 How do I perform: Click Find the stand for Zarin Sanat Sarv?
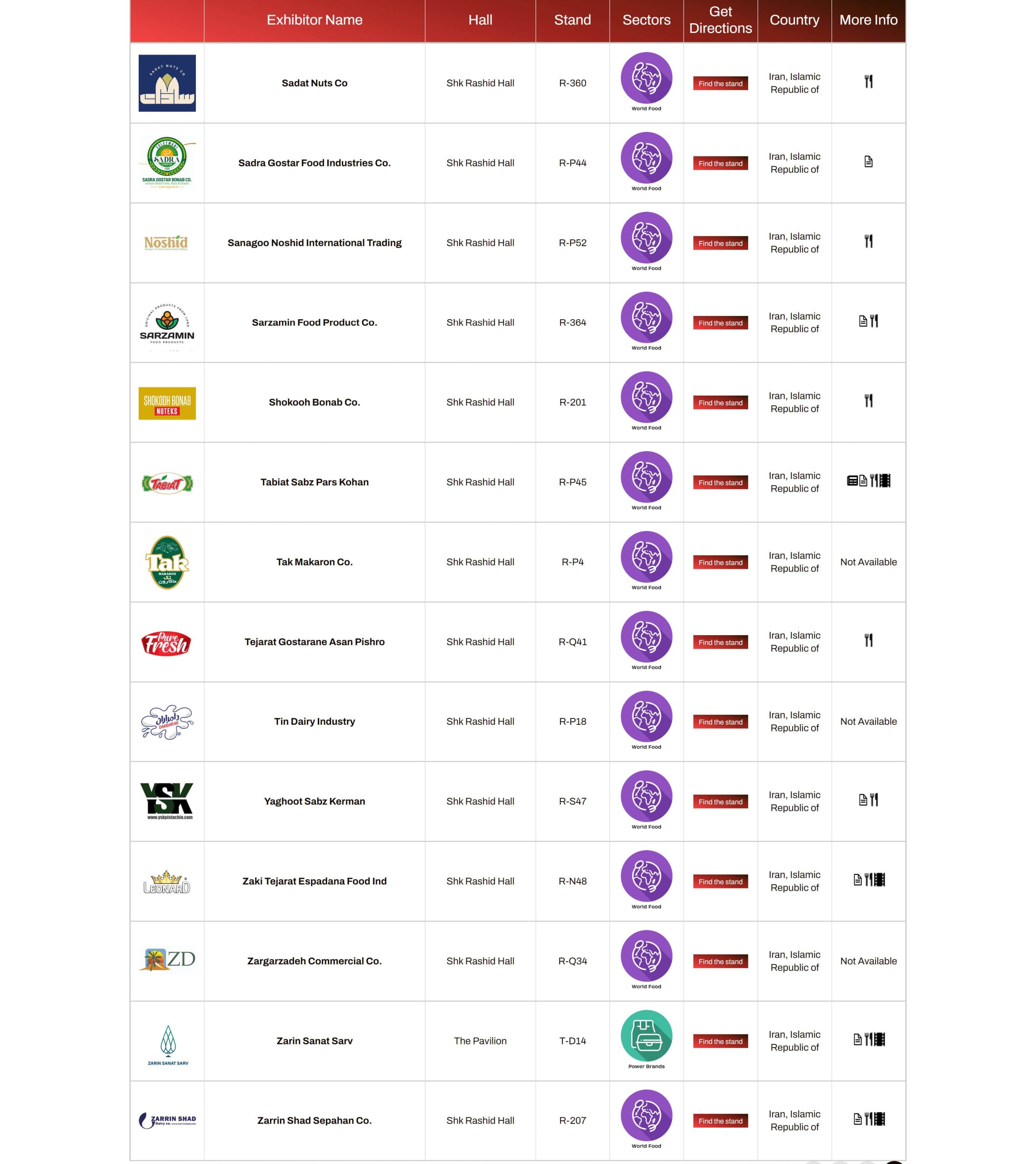click(720, 1041)
